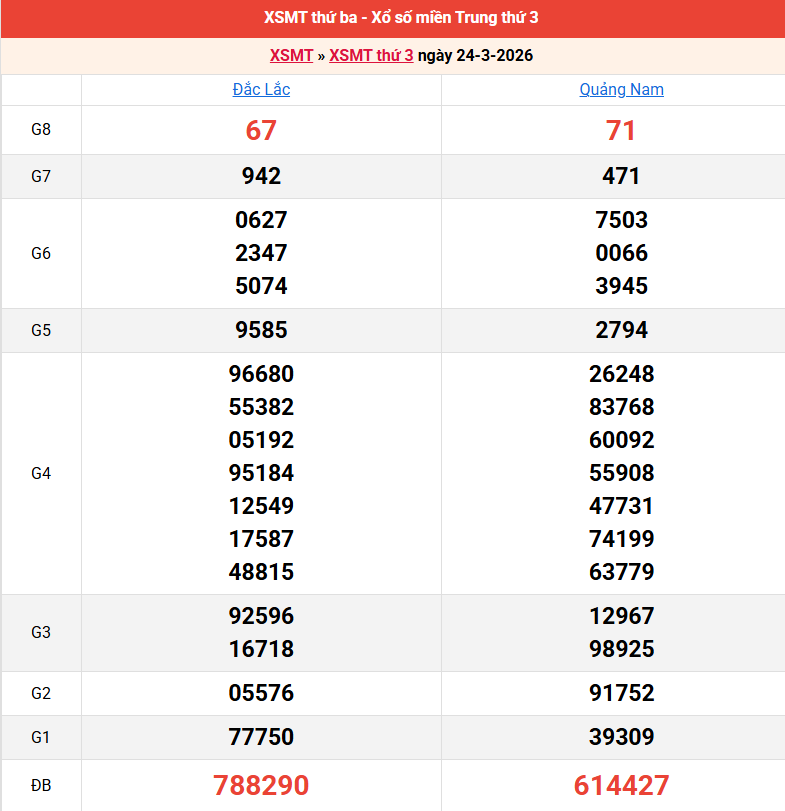
Task: Open the XSMT breadcrumb link
Action: pos(291,55)
